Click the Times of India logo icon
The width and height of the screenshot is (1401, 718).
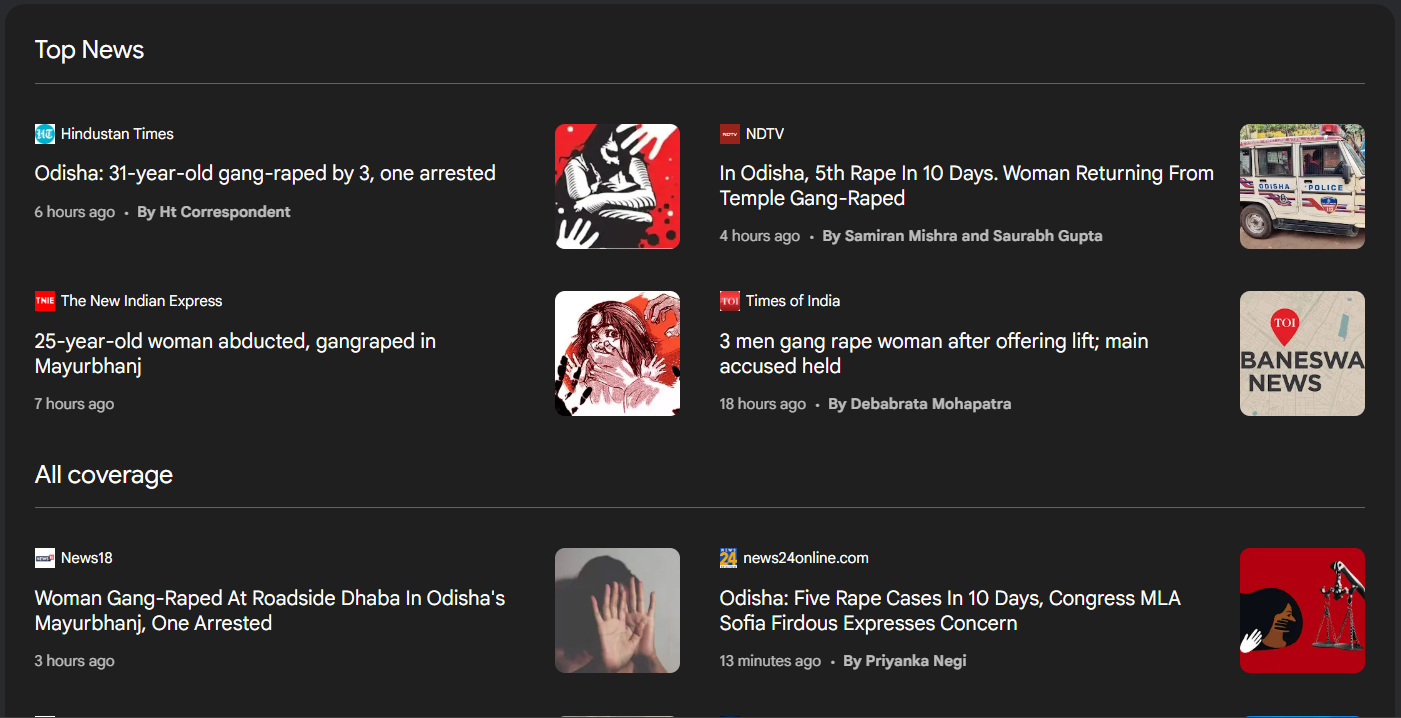730,301
